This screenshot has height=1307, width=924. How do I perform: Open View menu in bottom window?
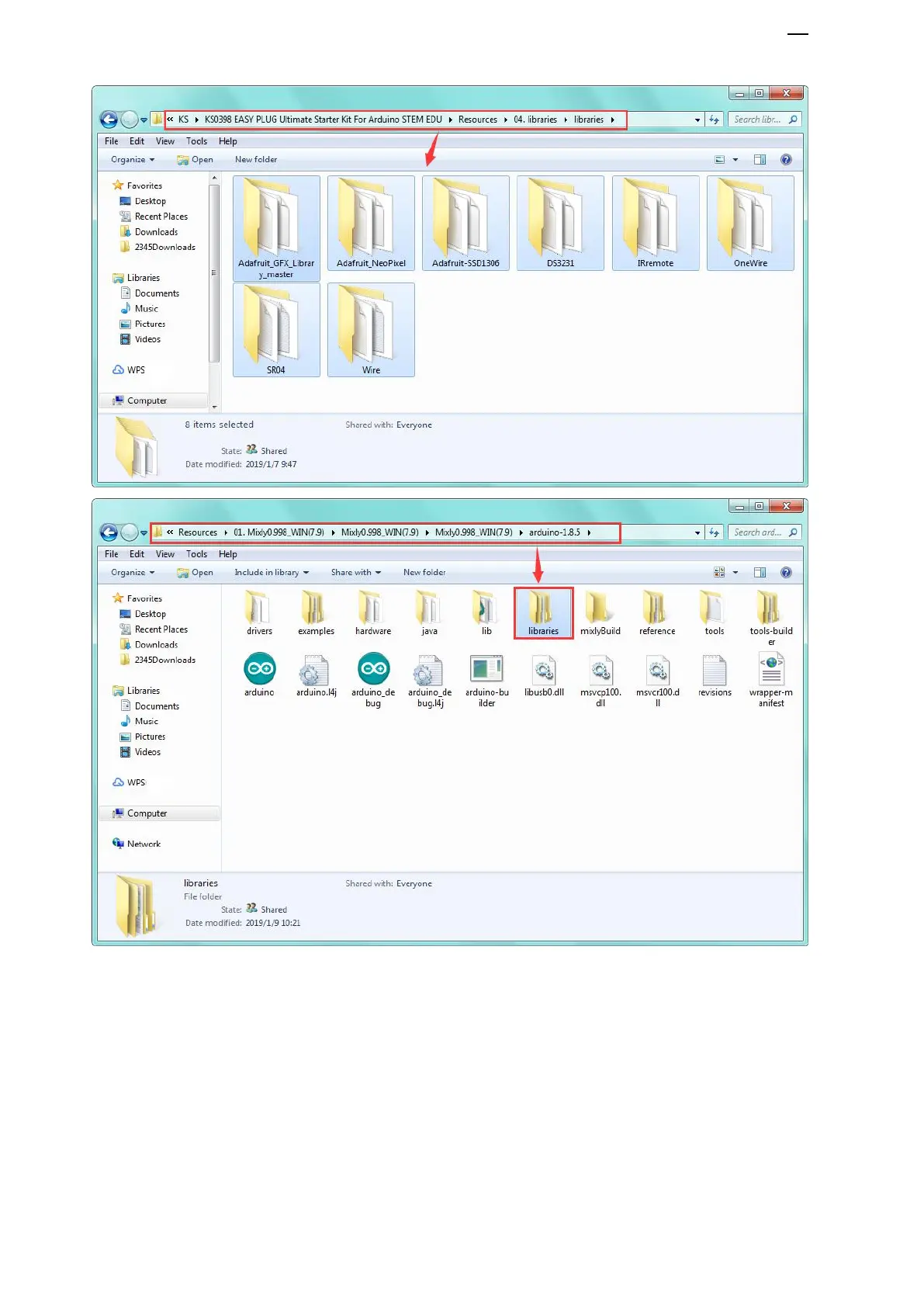pyautogui.click(x=165, y=554)
